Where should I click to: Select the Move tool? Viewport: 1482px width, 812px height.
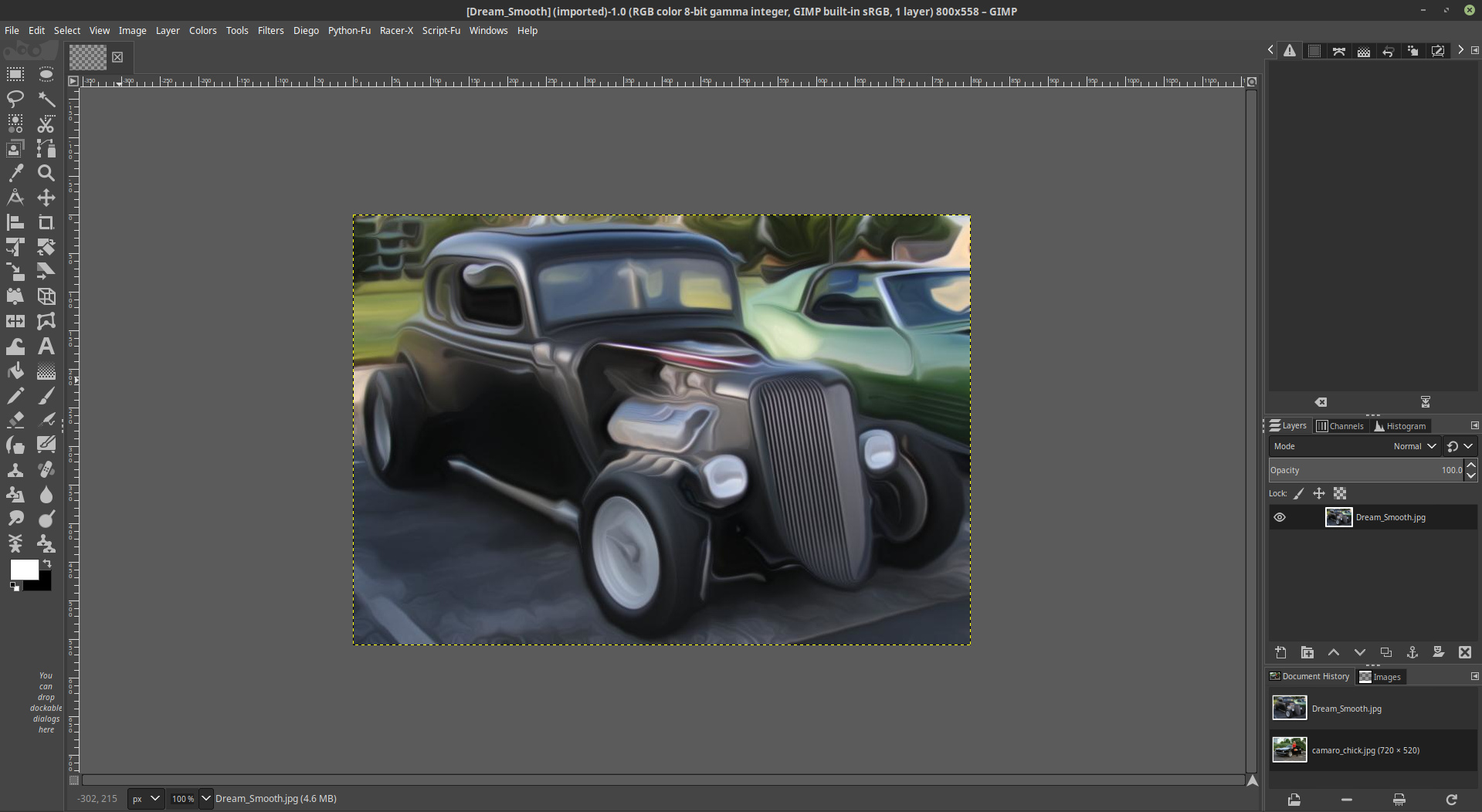[x=46, y=198]
